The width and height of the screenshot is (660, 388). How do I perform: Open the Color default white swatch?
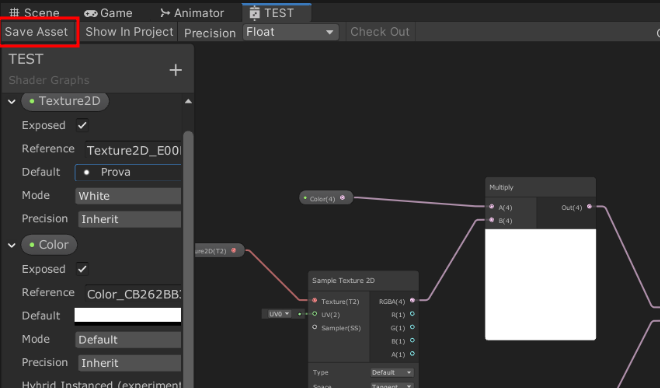click(x=128, y=316)
